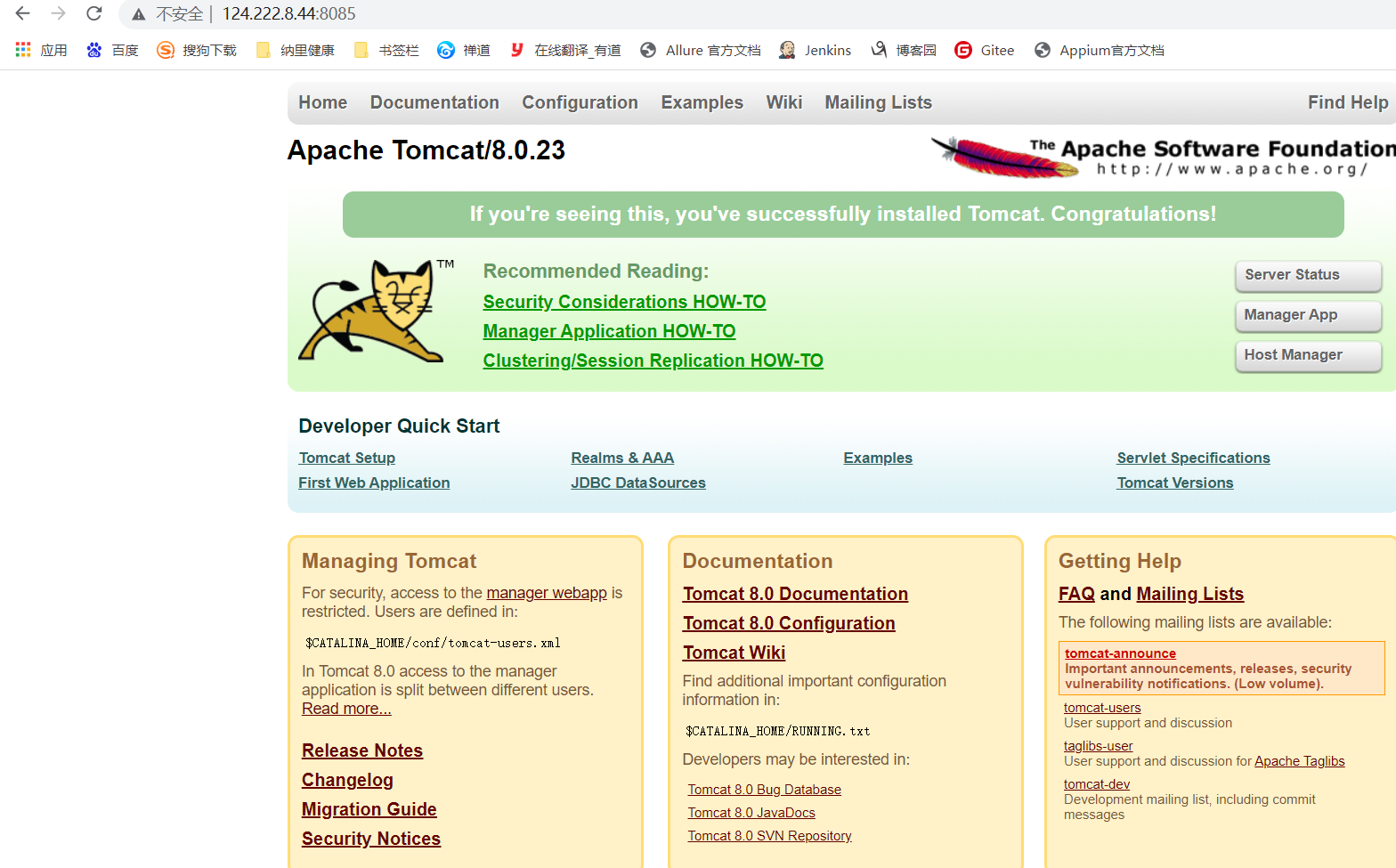The width and height of the screenshot is (1396, 868).
Task: Open the tomcat-users mailing list link
Action: pyautogui.click(x=1102, y=708)
